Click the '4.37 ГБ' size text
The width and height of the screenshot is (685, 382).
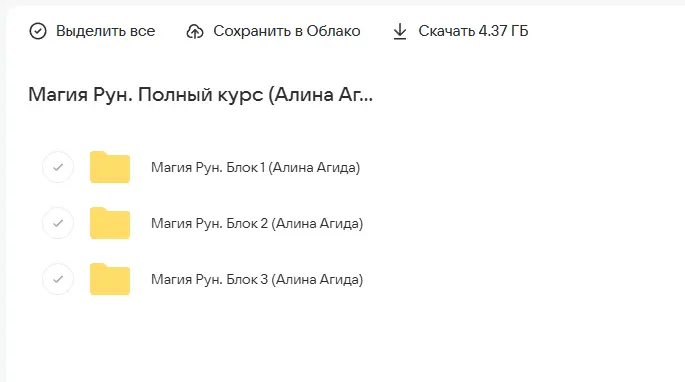click(503, 31)
